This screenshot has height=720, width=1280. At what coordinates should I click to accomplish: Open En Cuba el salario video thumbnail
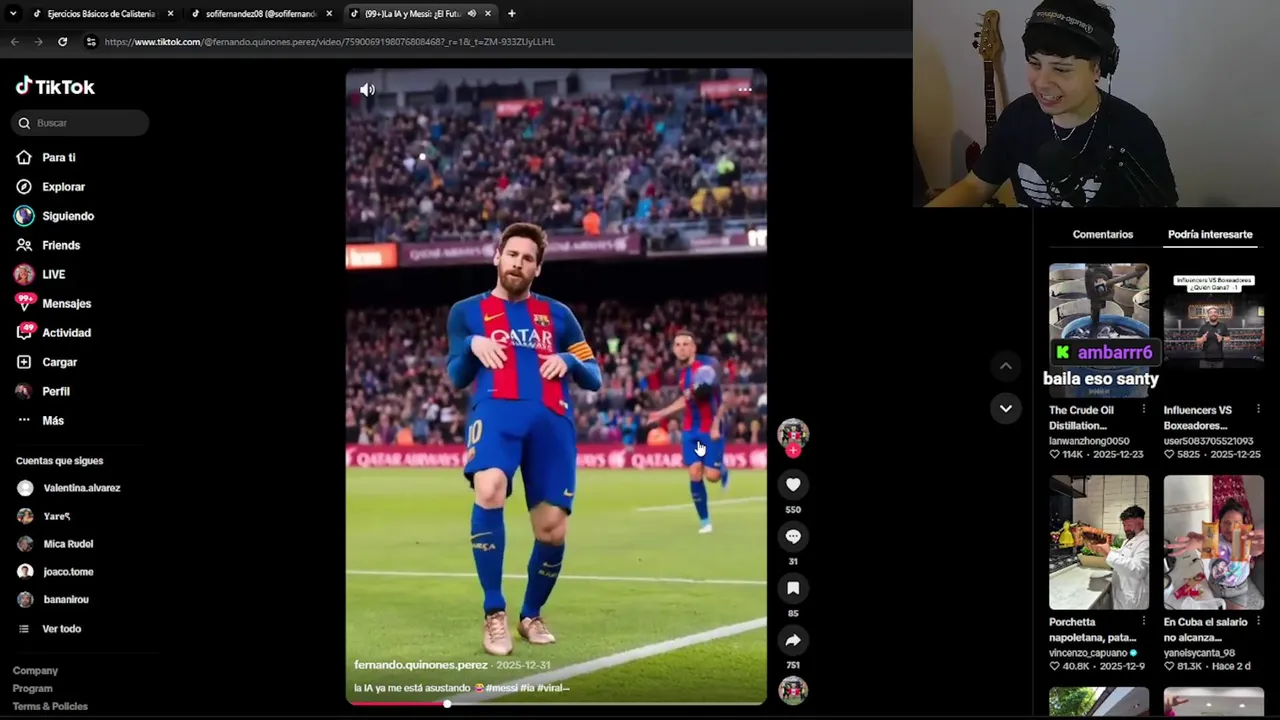pos(1213,542)
